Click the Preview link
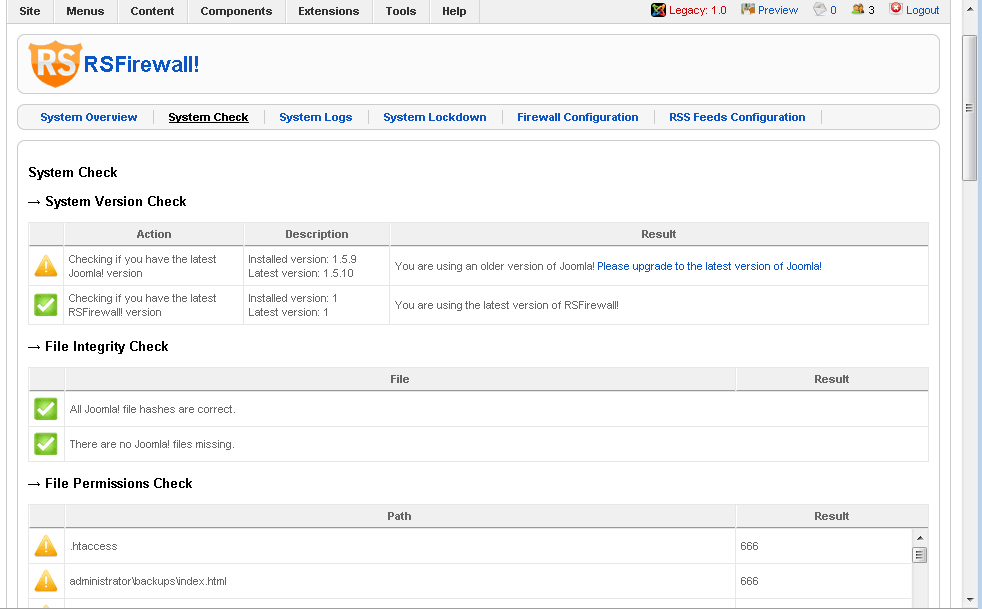982x609 pixels. click(x=778, y=10)
